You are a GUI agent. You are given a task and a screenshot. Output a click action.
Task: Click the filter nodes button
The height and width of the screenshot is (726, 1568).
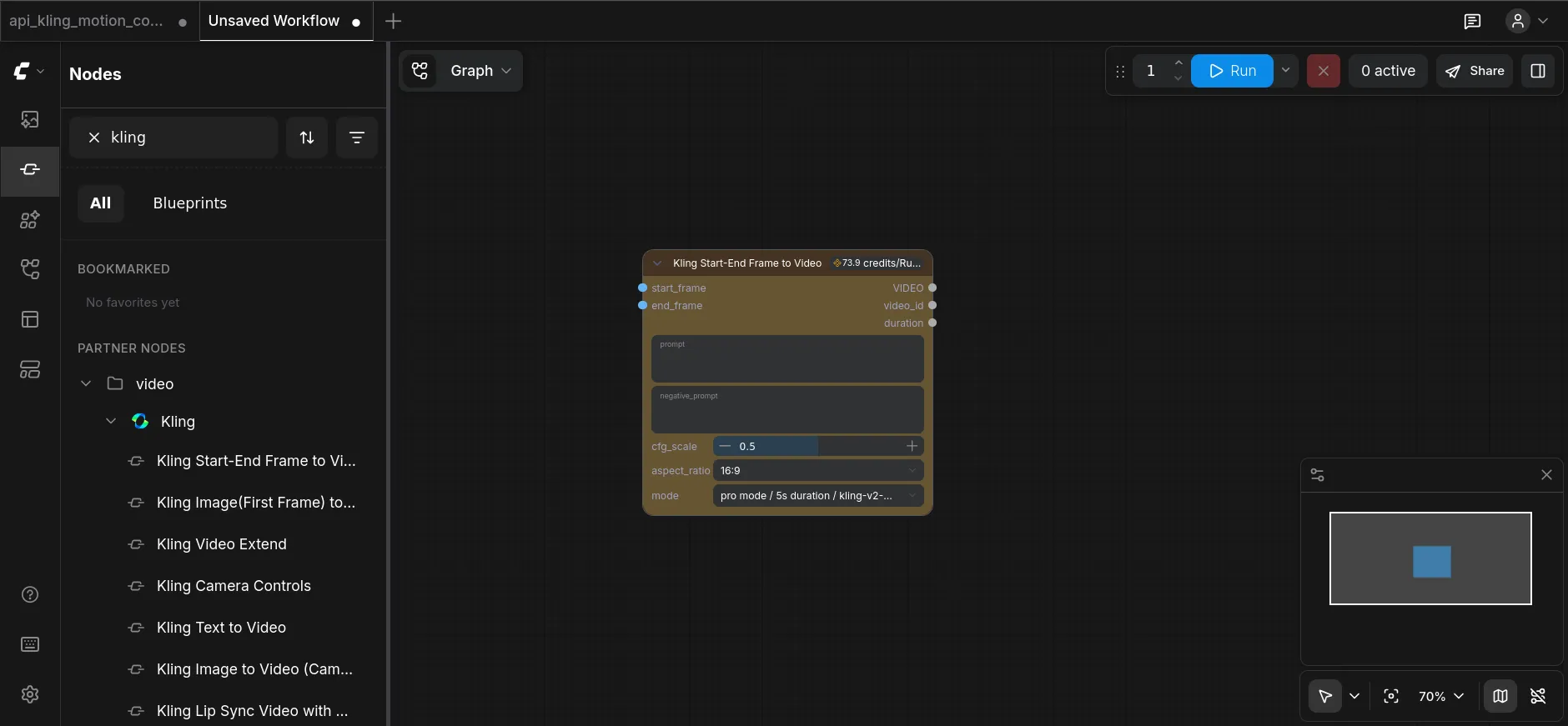357,138
